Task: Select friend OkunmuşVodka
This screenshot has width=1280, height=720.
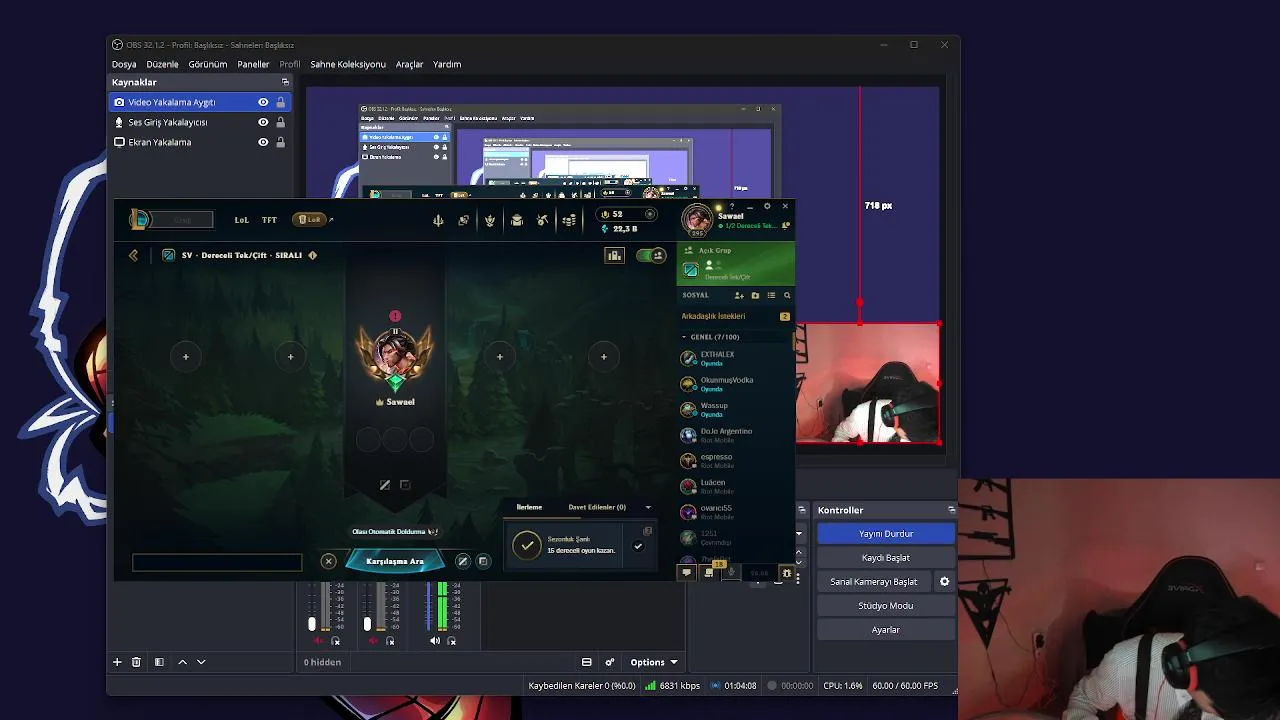Action: (736, 384)
